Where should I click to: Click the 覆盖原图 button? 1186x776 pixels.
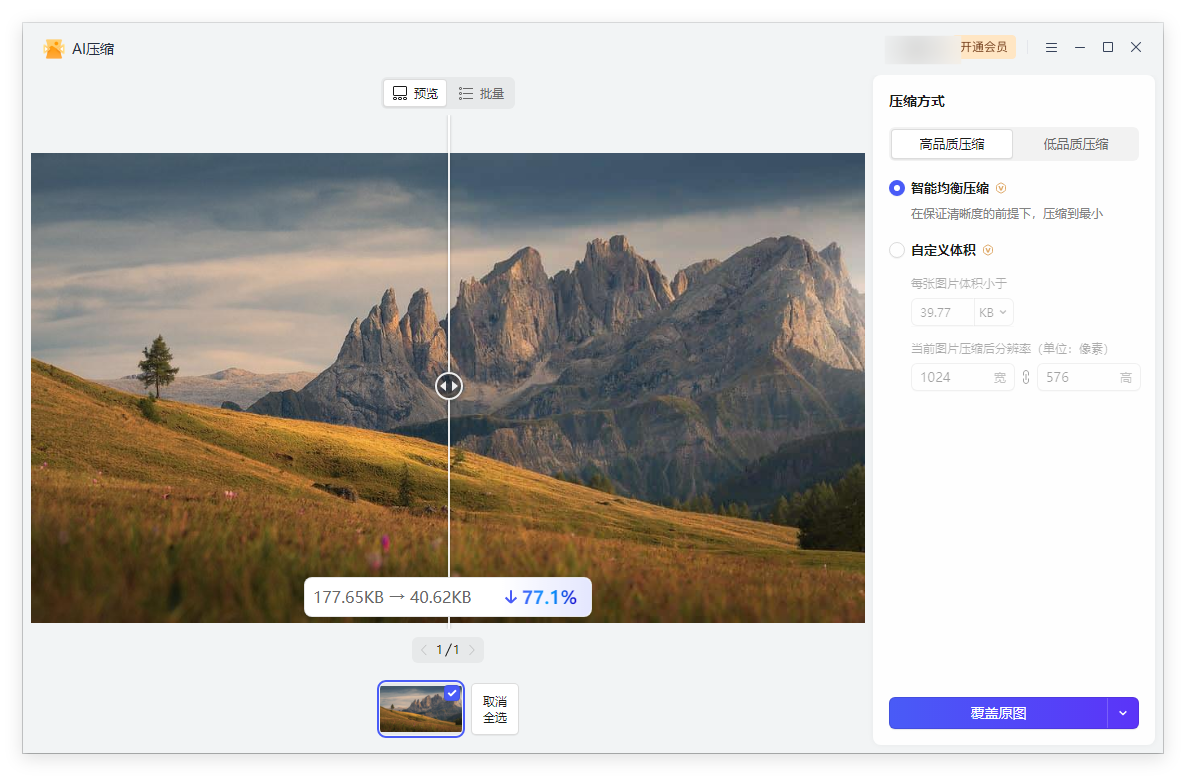pos(998,713)
